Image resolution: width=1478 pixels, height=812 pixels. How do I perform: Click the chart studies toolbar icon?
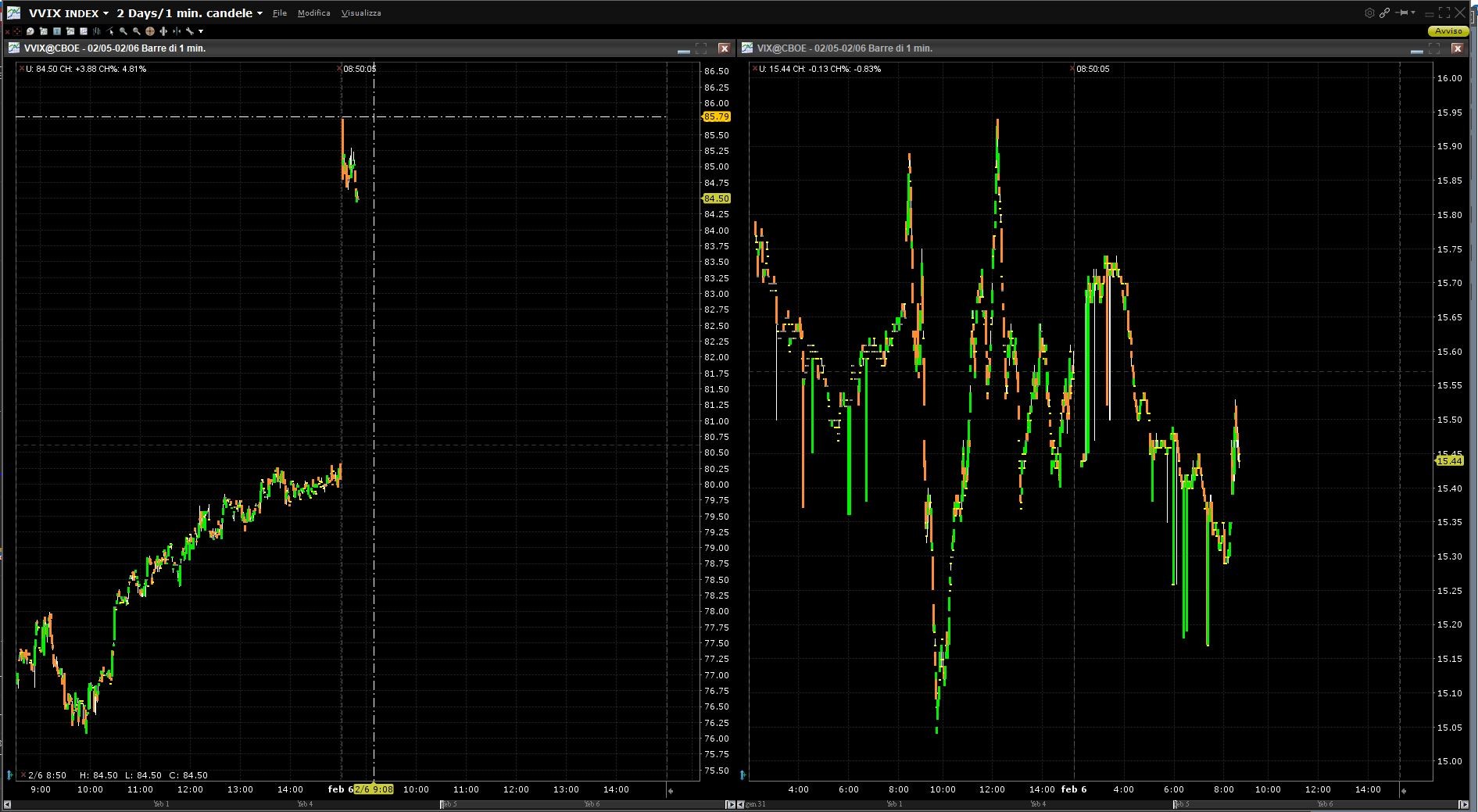click(x=84, y=31)
